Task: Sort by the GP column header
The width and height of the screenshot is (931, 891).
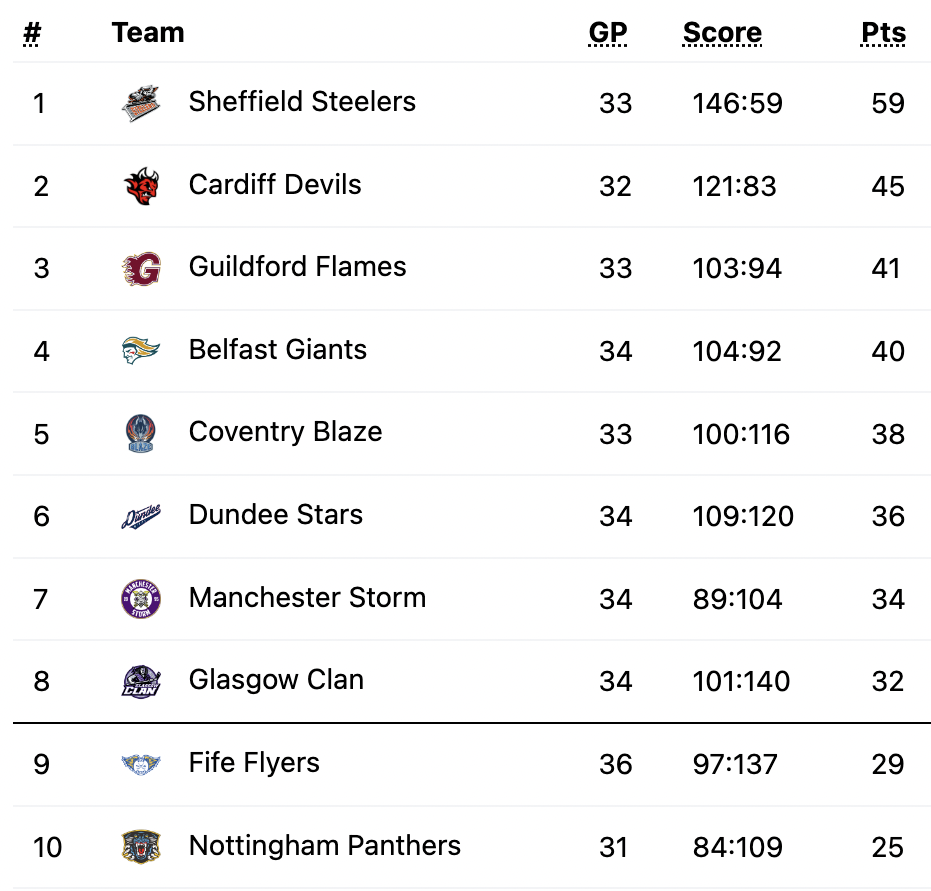Action: pyautogui.click(x=607, y=32)
